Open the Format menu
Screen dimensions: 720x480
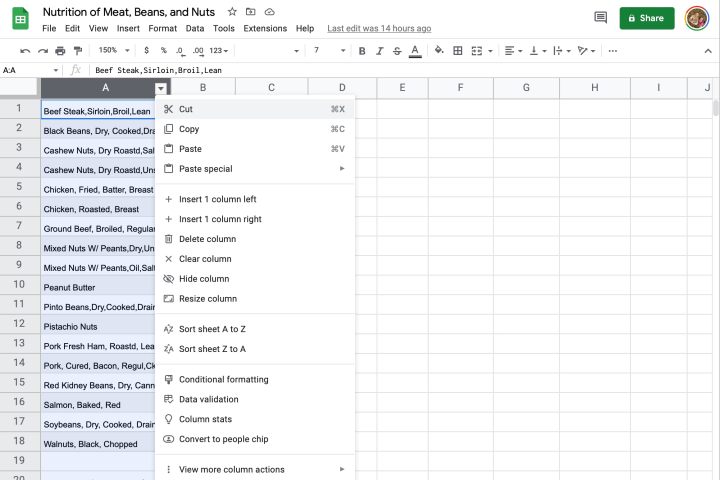[163, 28]
